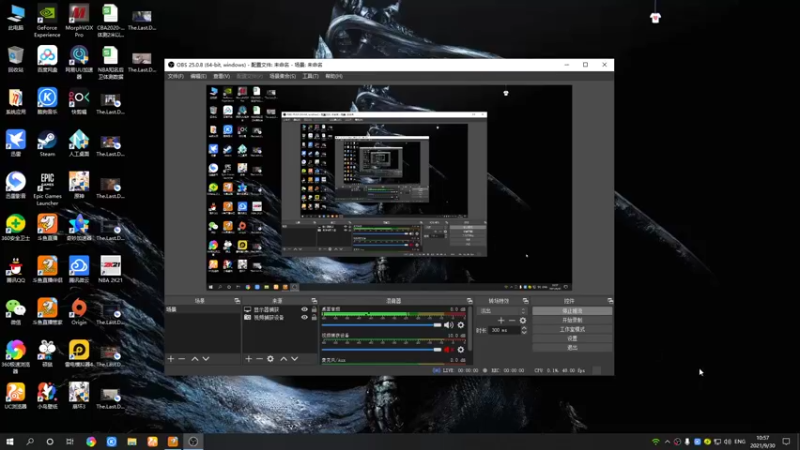Viewport: 800px width, 450px height.
Task: Hide the video capture device eye icon
Action: 305,317
